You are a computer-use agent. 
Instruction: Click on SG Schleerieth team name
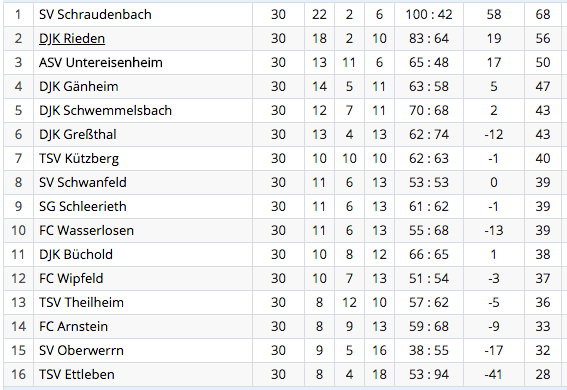tap(83, 206)
